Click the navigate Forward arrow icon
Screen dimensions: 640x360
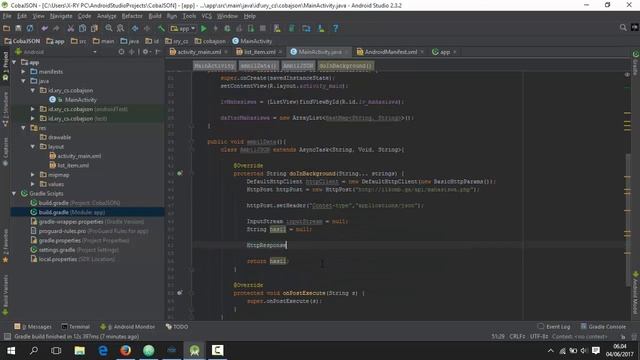tap(147, 29)
